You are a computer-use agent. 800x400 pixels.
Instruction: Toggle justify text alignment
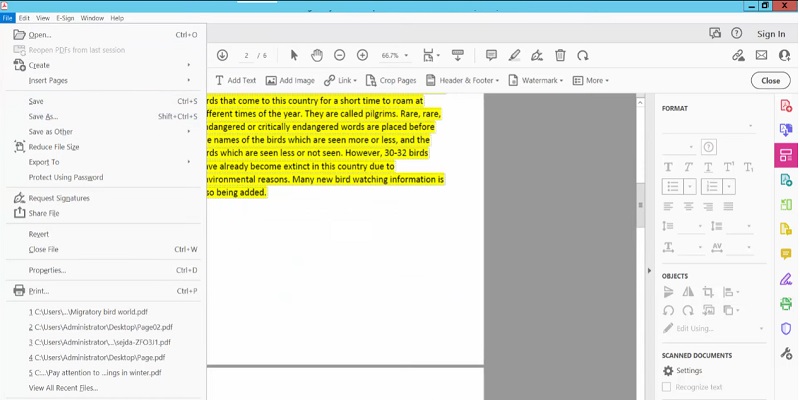728,207
